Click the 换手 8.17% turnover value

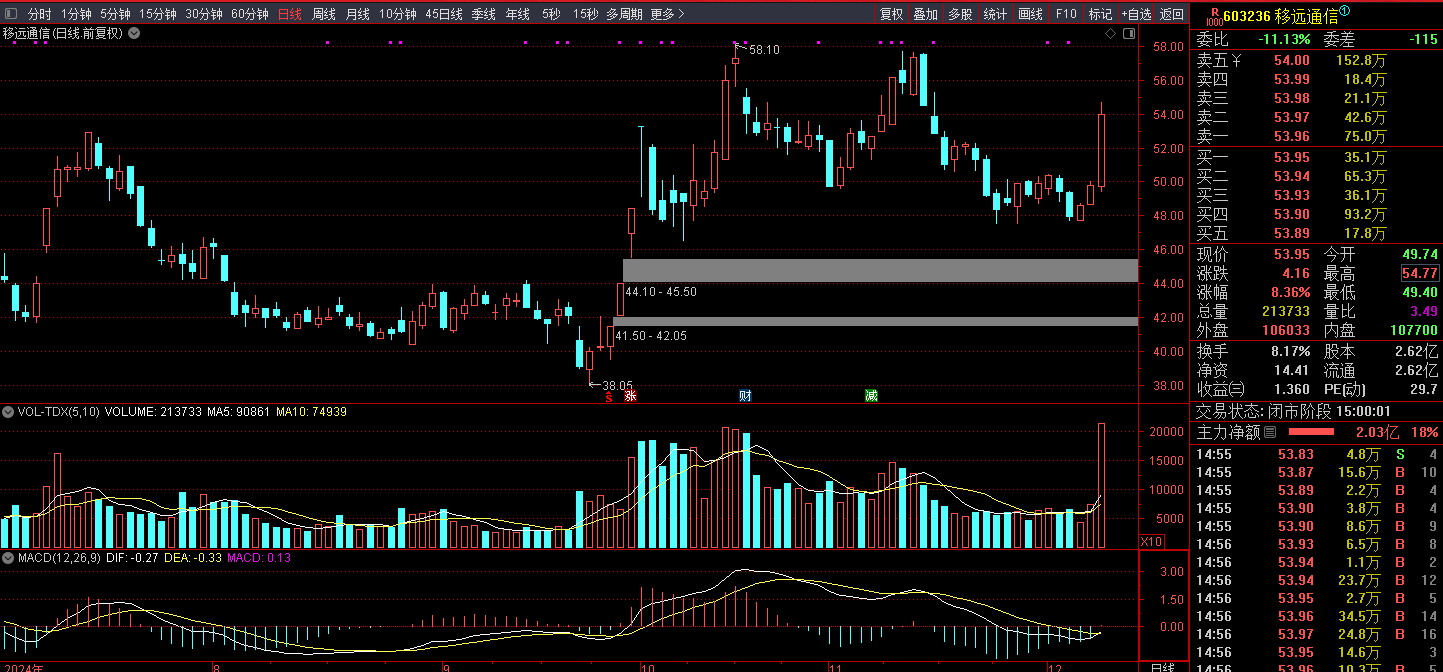pos(1290,351)
